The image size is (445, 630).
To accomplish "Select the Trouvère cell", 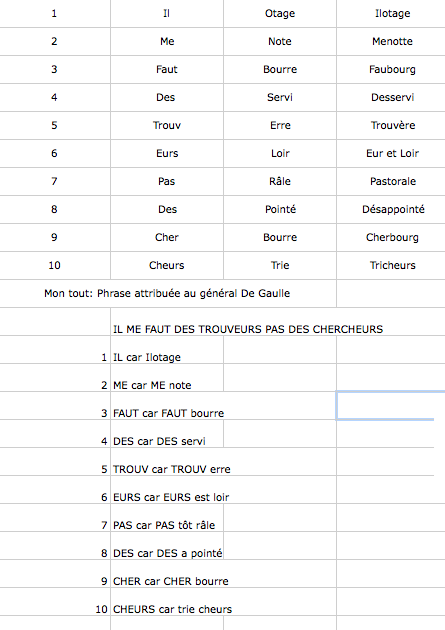I will (x=392, y=125).
